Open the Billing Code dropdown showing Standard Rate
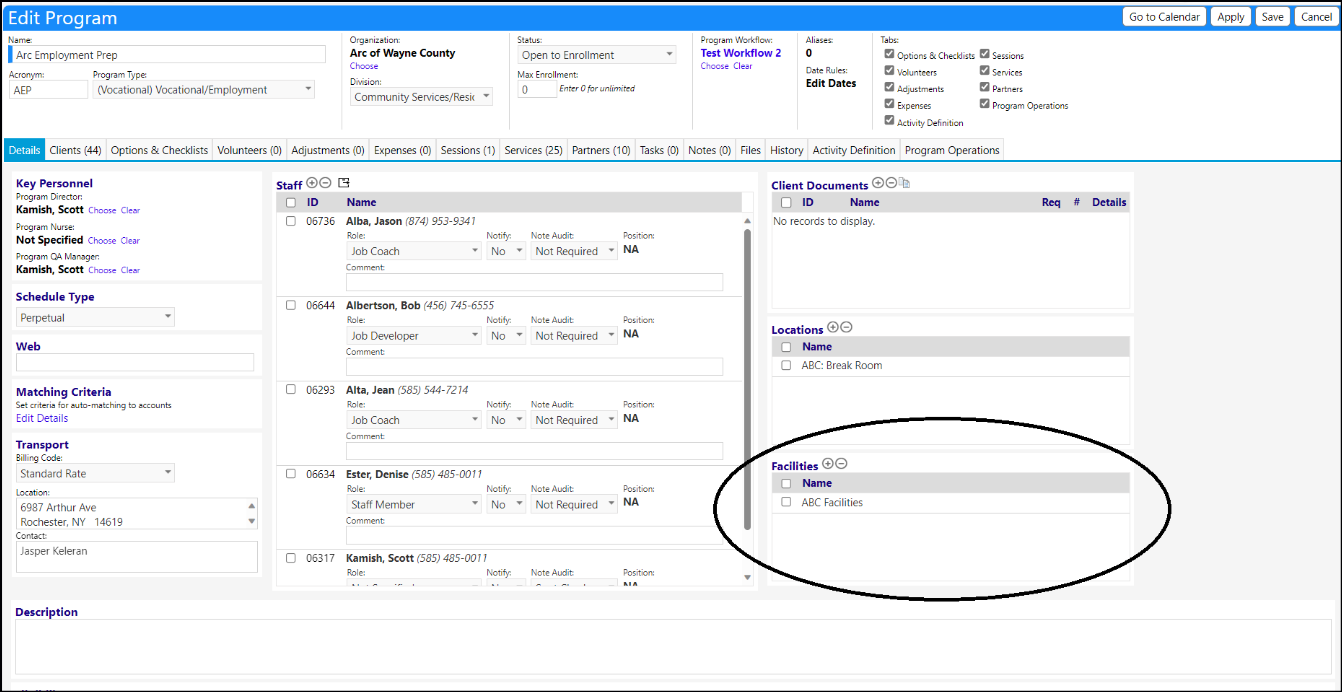The width and height of the screenshot is (1342, 692). 96,473
